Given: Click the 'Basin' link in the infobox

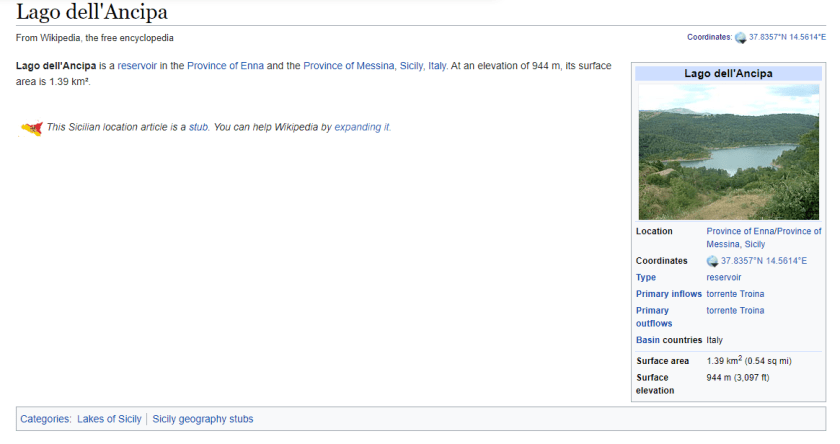Looking at the screenshot, I should pyautogui.click(x=647, y=341).
